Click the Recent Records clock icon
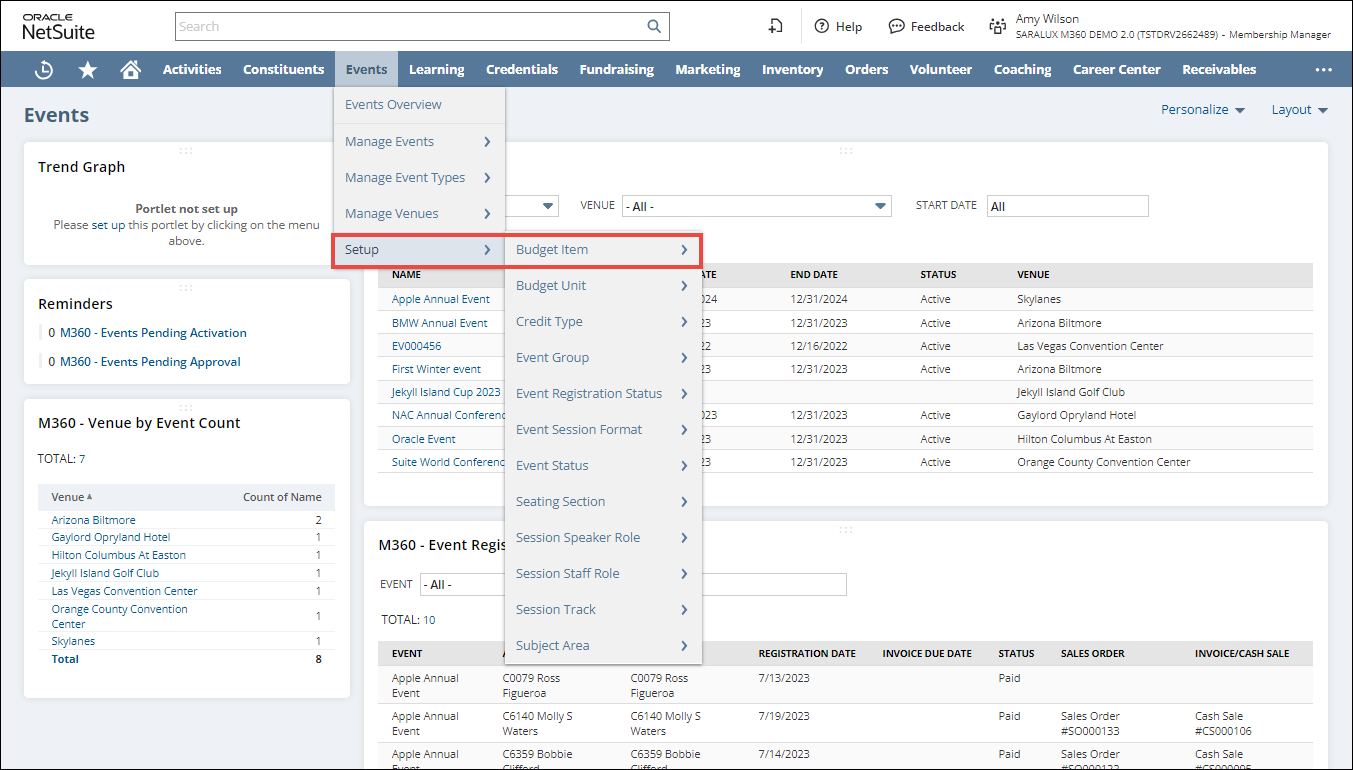The height and width of the screenshot is (770, 1353). pos(44,70)
